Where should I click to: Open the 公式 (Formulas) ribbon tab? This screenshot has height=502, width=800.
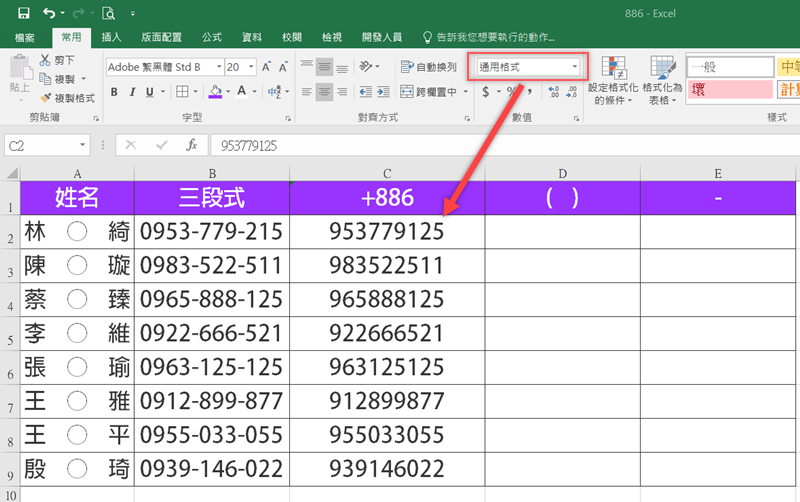pos(212,37)
